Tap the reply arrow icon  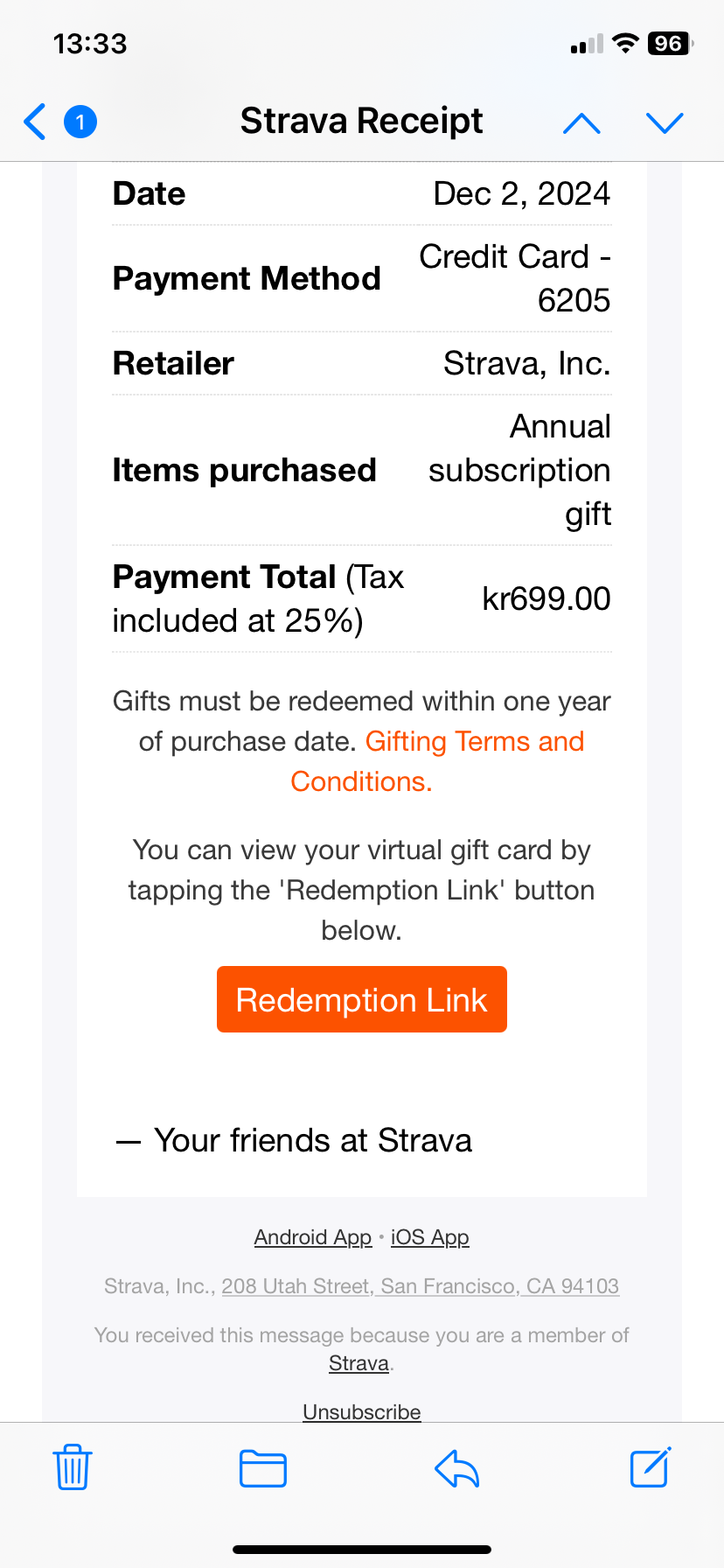[x=457, y=1468]
